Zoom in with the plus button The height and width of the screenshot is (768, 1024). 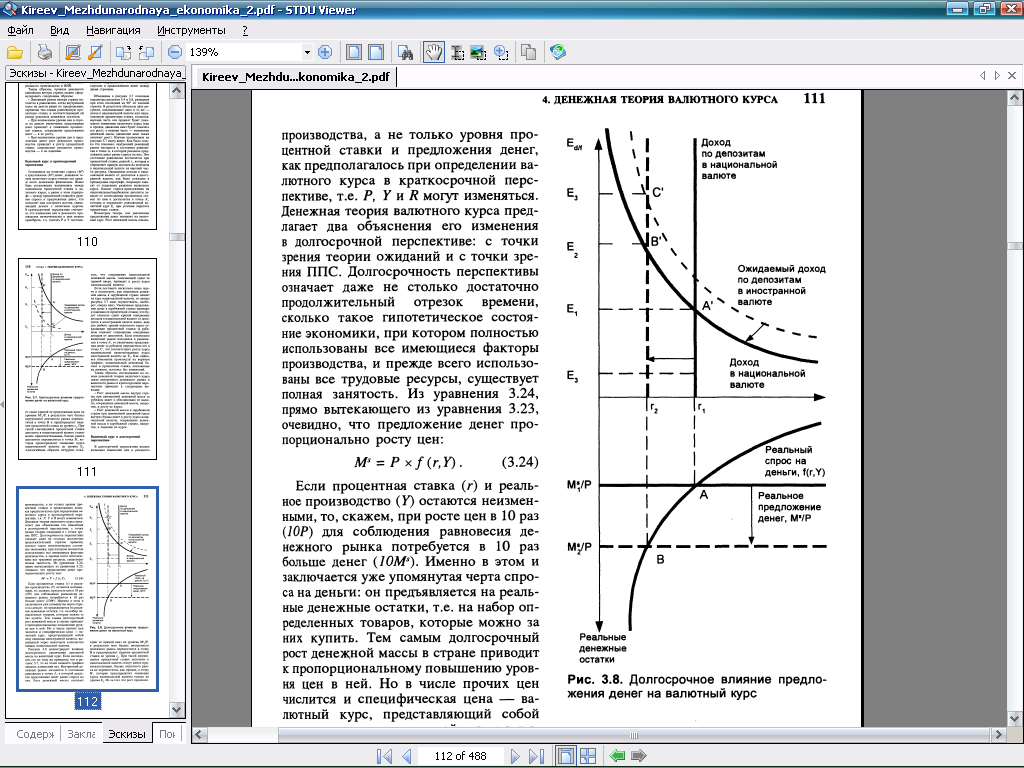(x=325, y=52)
